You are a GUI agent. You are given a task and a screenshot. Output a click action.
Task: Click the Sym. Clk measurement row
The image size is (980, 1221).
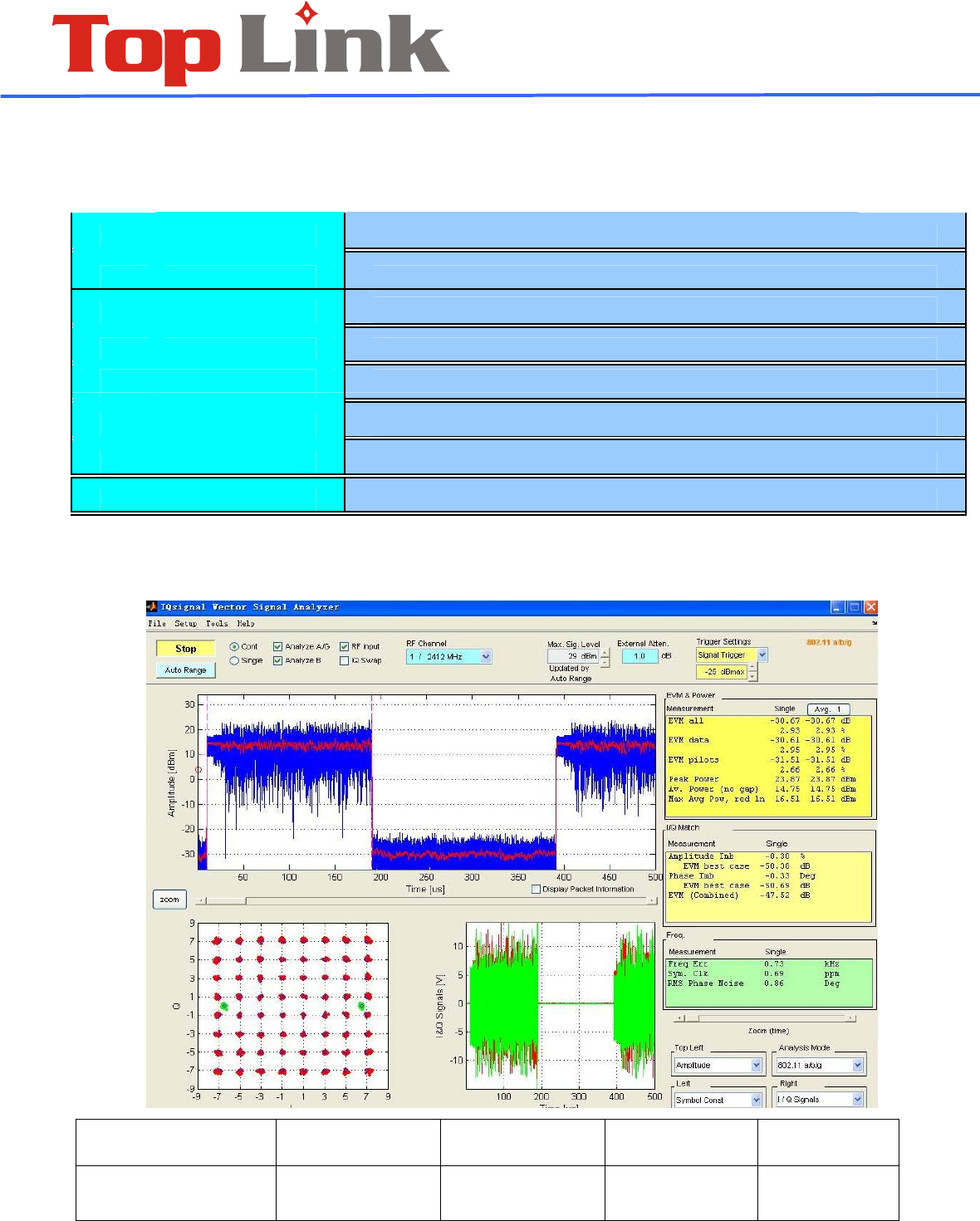pos(754,973)
